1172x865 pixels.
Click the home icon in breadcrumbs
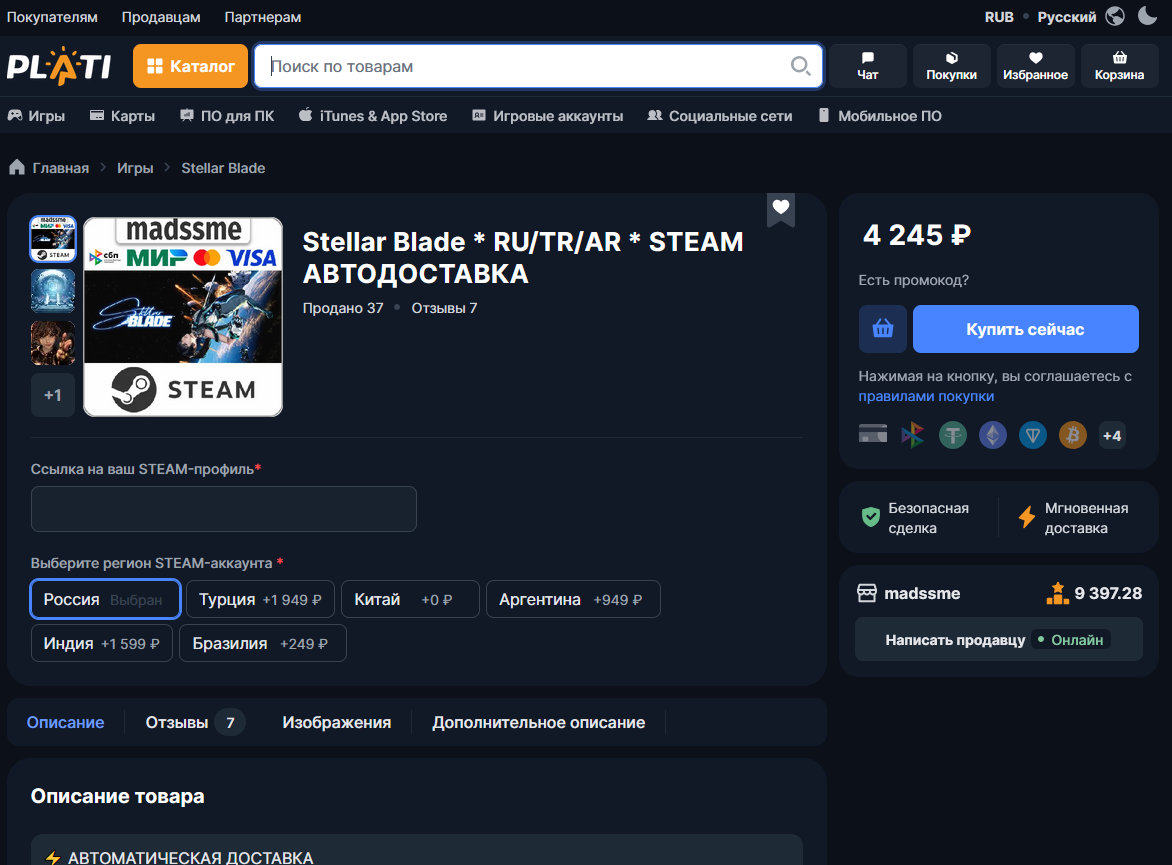[x=16, y=167]
